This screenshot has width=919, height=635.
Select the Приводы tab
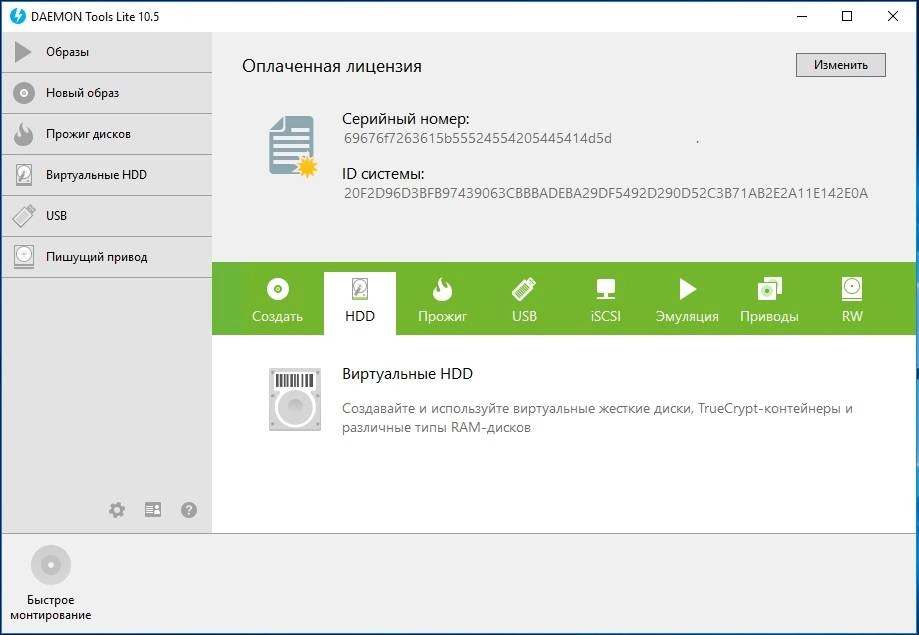(769, 303)
